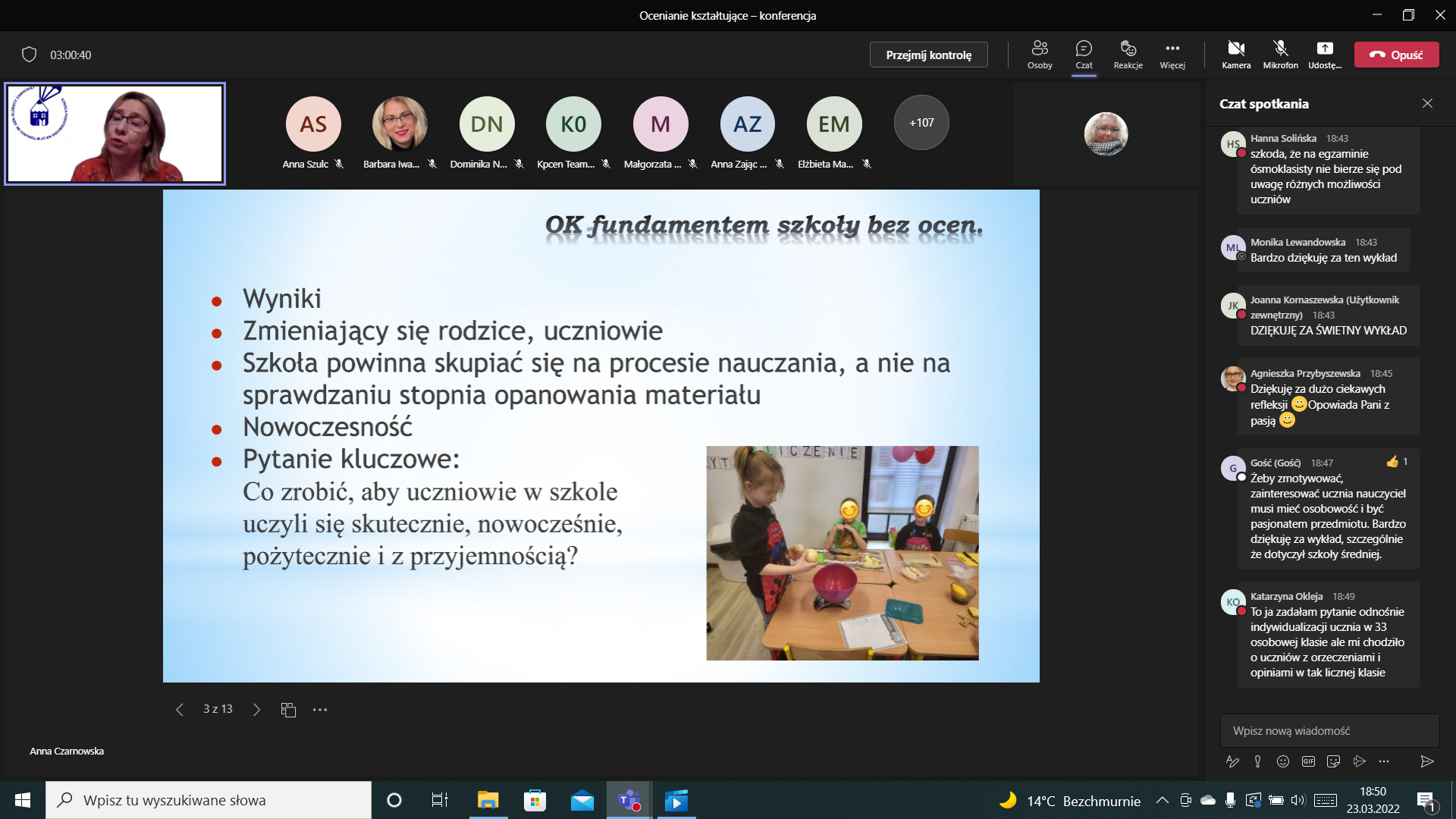The height and width of the screenshot is (819, 1456).
Task: Share content via Udostępnij button
Action: 1325,55
